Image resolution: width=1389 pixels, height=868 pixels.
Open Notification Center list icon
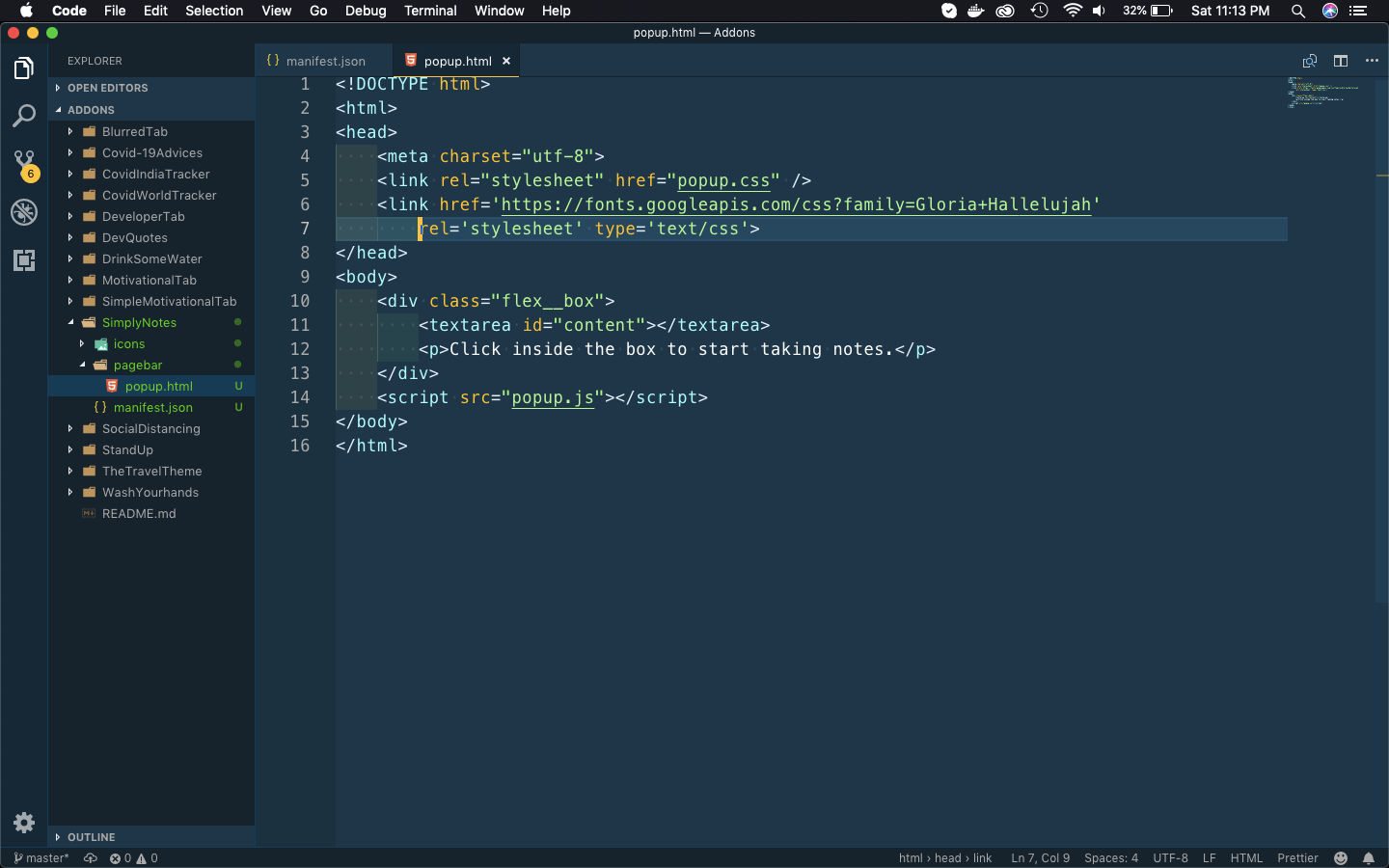(1359, 11)
